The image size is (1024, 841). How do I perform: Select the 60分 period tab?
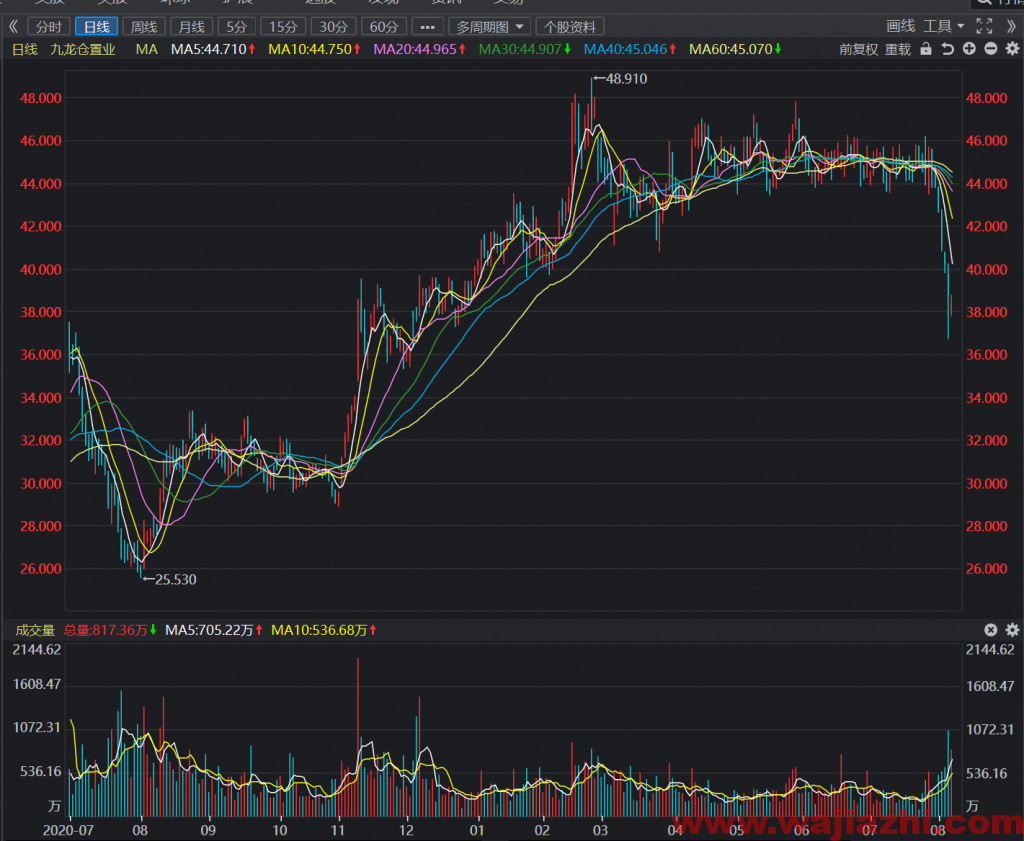384,27
